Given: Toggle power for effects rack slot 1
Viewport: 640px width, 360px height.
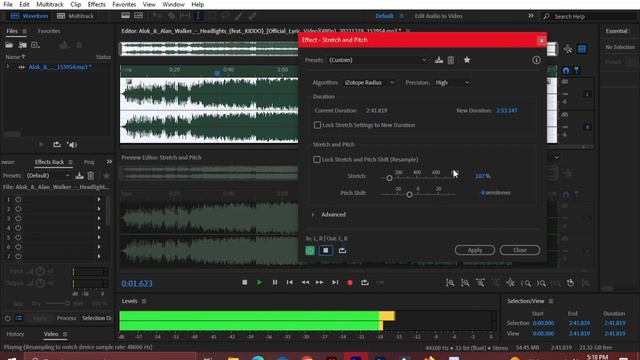Looking at the screenshot, I should pos(18,200).
